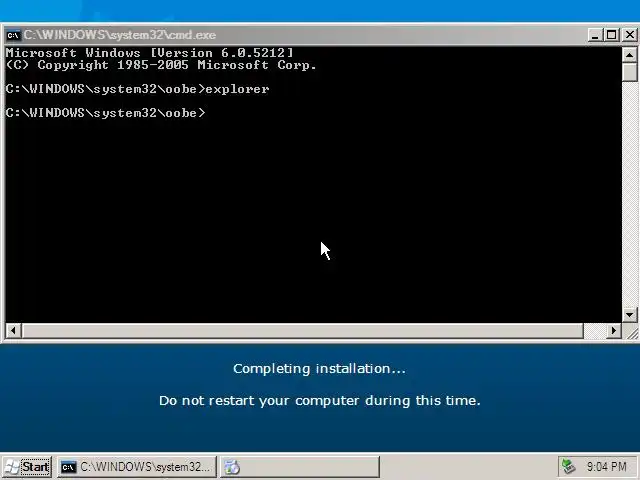This screenshot has width=640, height=480.
Task: Click the last C:\WINDOWS\system32\oobe> prompt
Action: point(105,113)
